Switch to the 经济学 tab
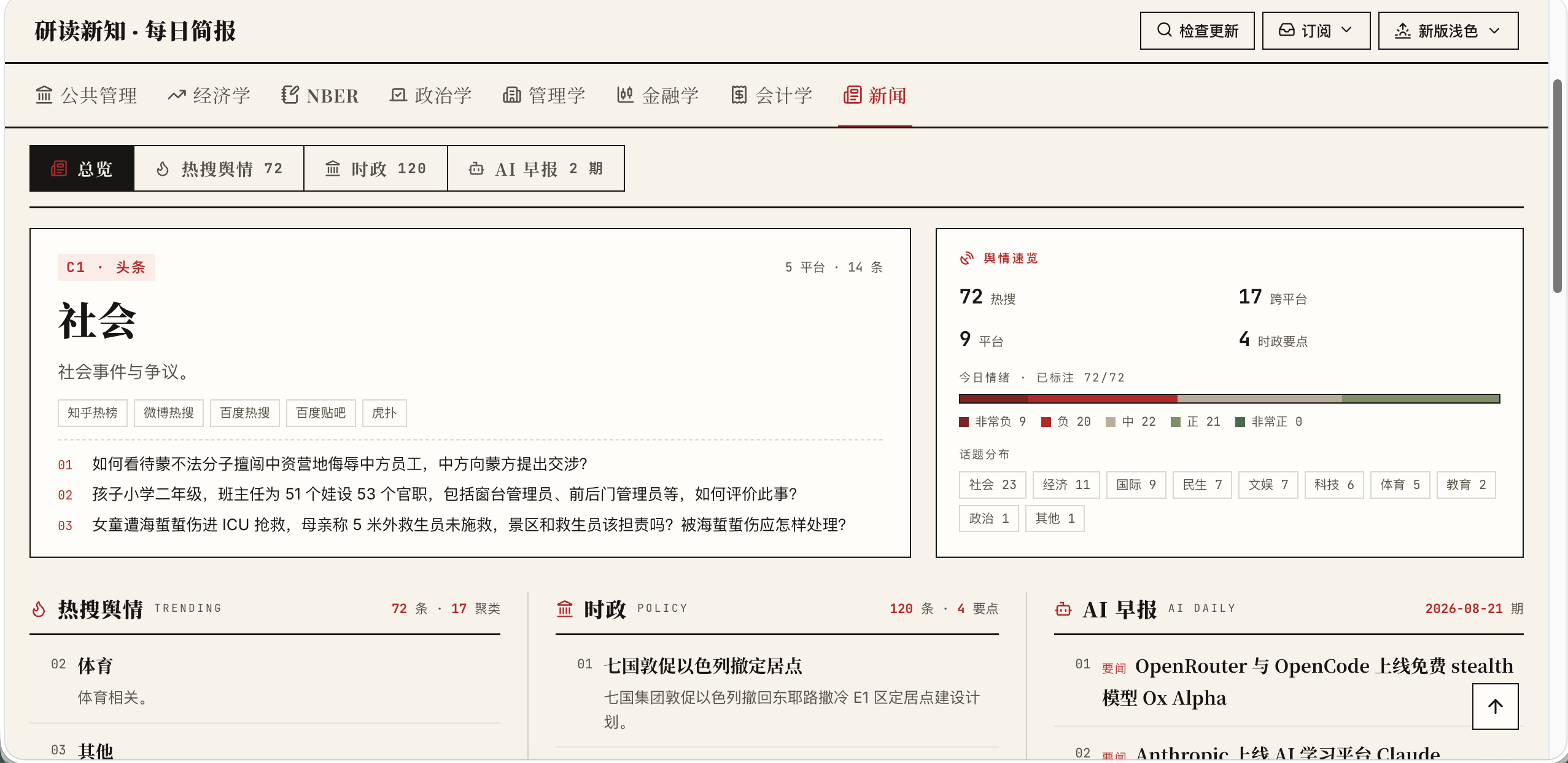This screenshot has width=1568, height=763. [209, 96]
